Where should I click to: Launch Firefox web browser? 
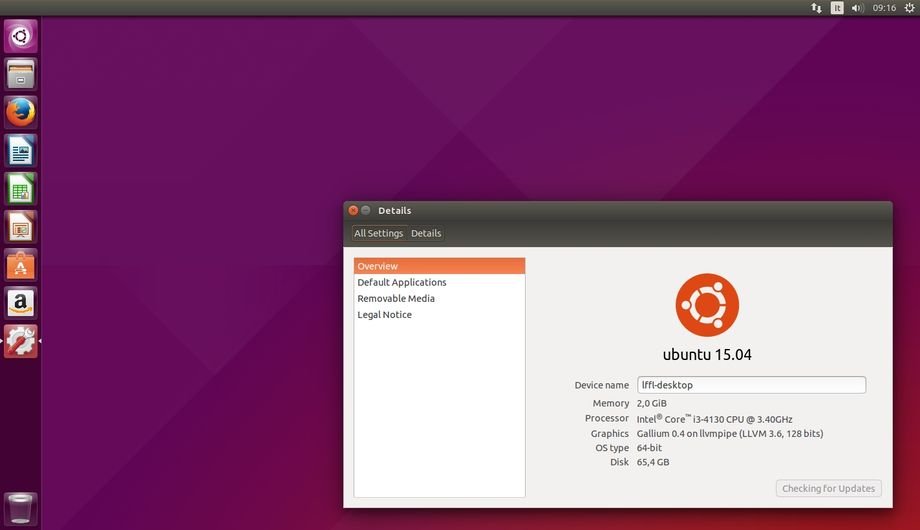tap(21, 113)
